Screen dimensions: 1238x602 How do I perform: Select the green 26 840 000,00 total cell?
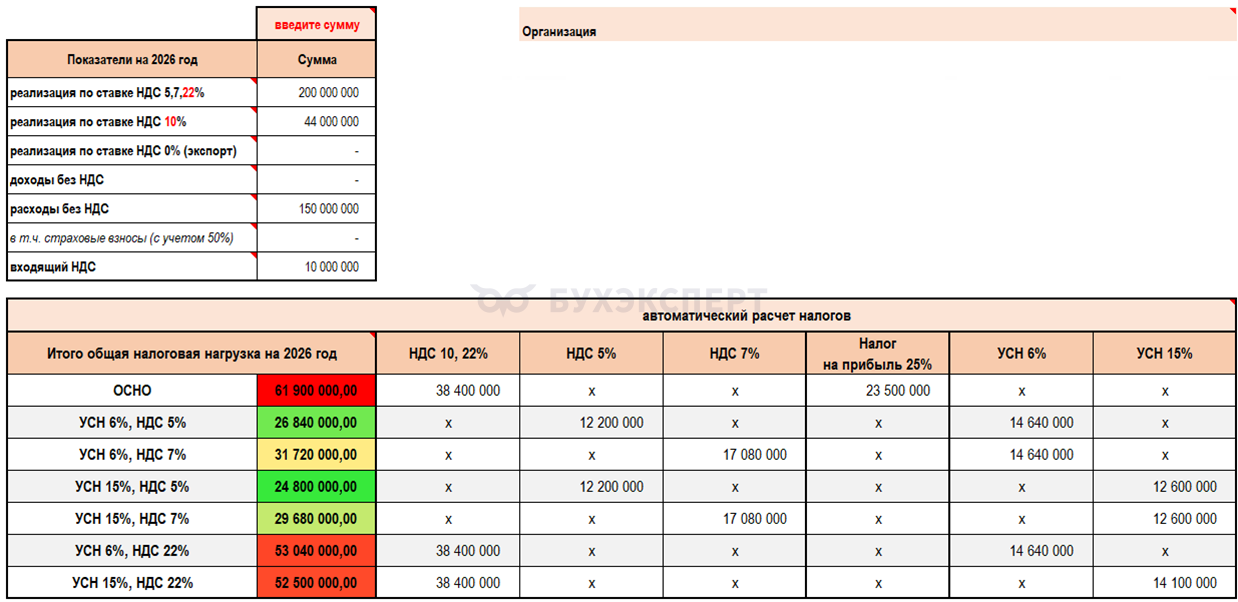317,423
